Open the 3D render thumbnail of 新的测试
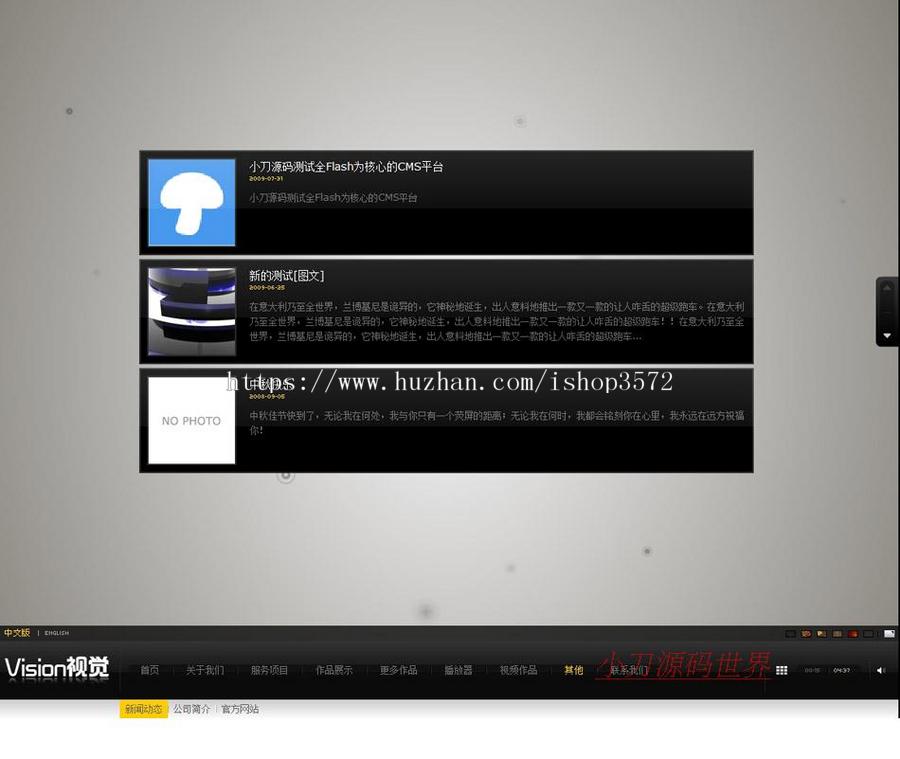Image resolution: width=900 pixels, height=759 pixels. pos(192,312)
